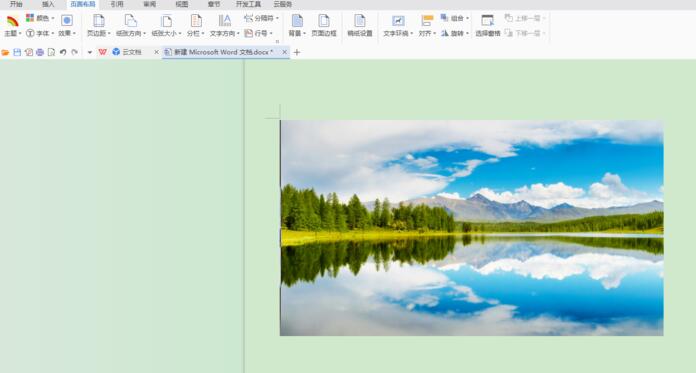Click the 分栏 (Columns) icon
The height and width of the screenshot is (373, 696).
point(196,21)
